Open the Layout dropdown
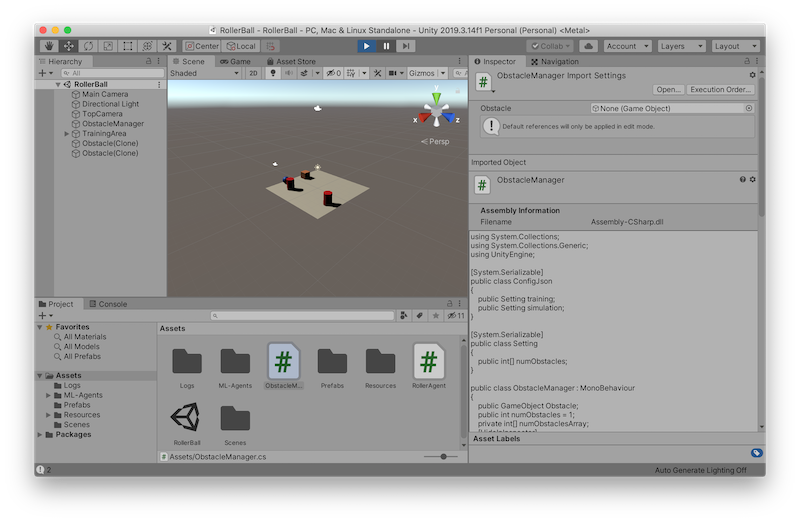The width and height of the screenshot is (800, 522). [735, 46]
